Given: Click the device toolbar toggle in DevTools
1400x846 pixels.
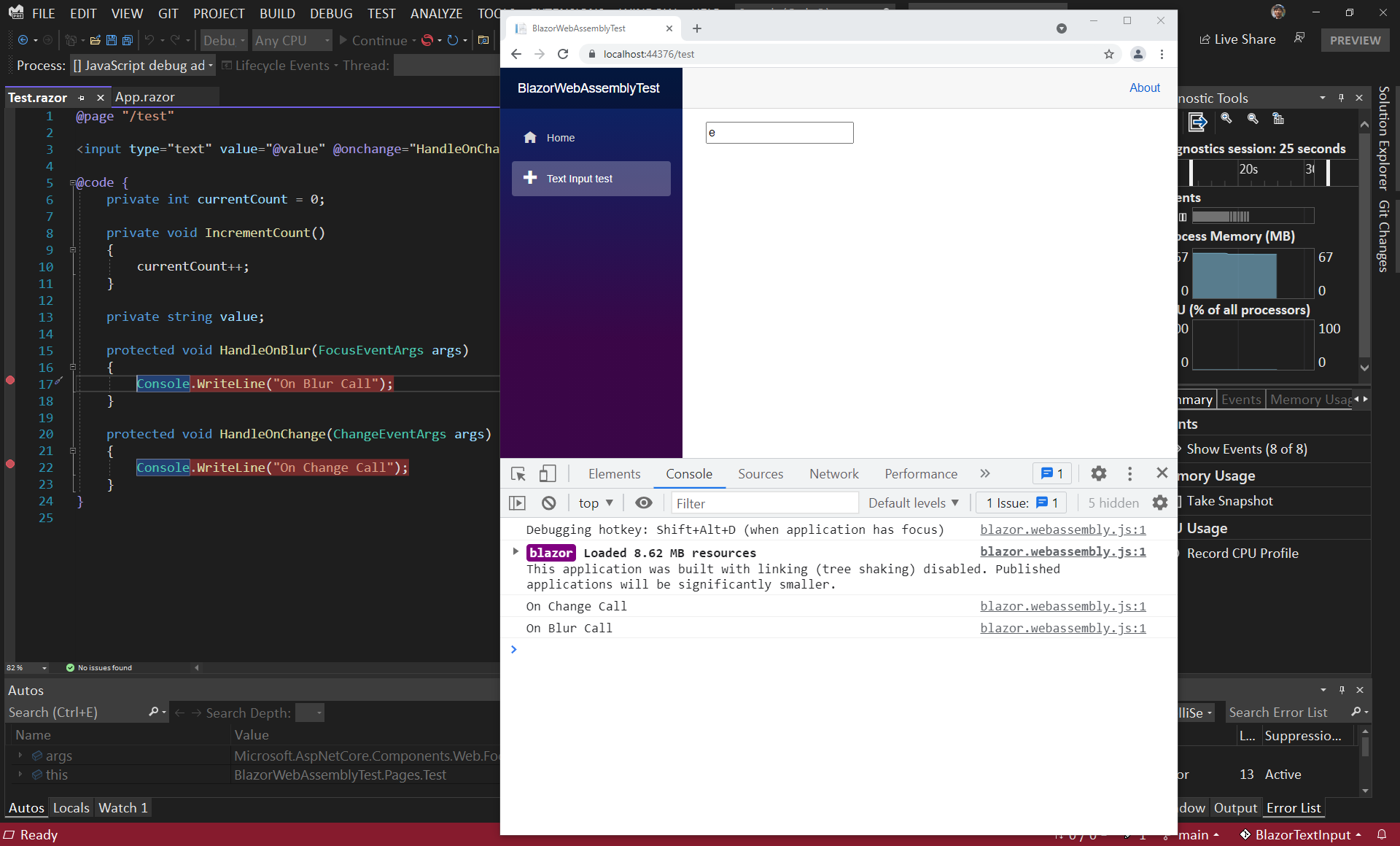Looking at the screenshot, I should point(548,473).
